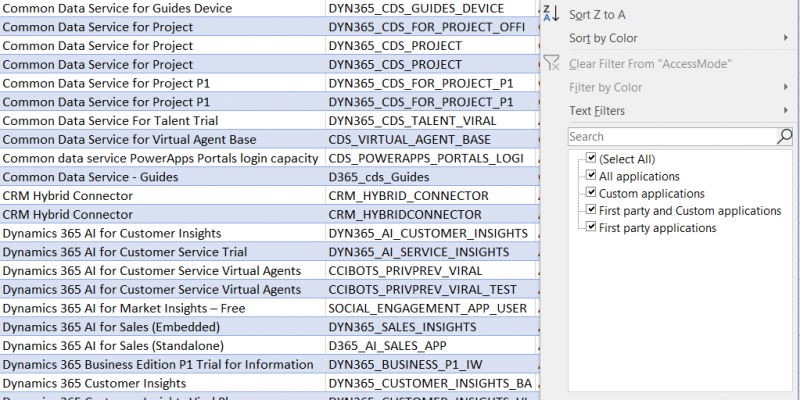Uncheck the First party applications checkbox
Viewport: 800px width, 400px height.
tap(591, 227)
